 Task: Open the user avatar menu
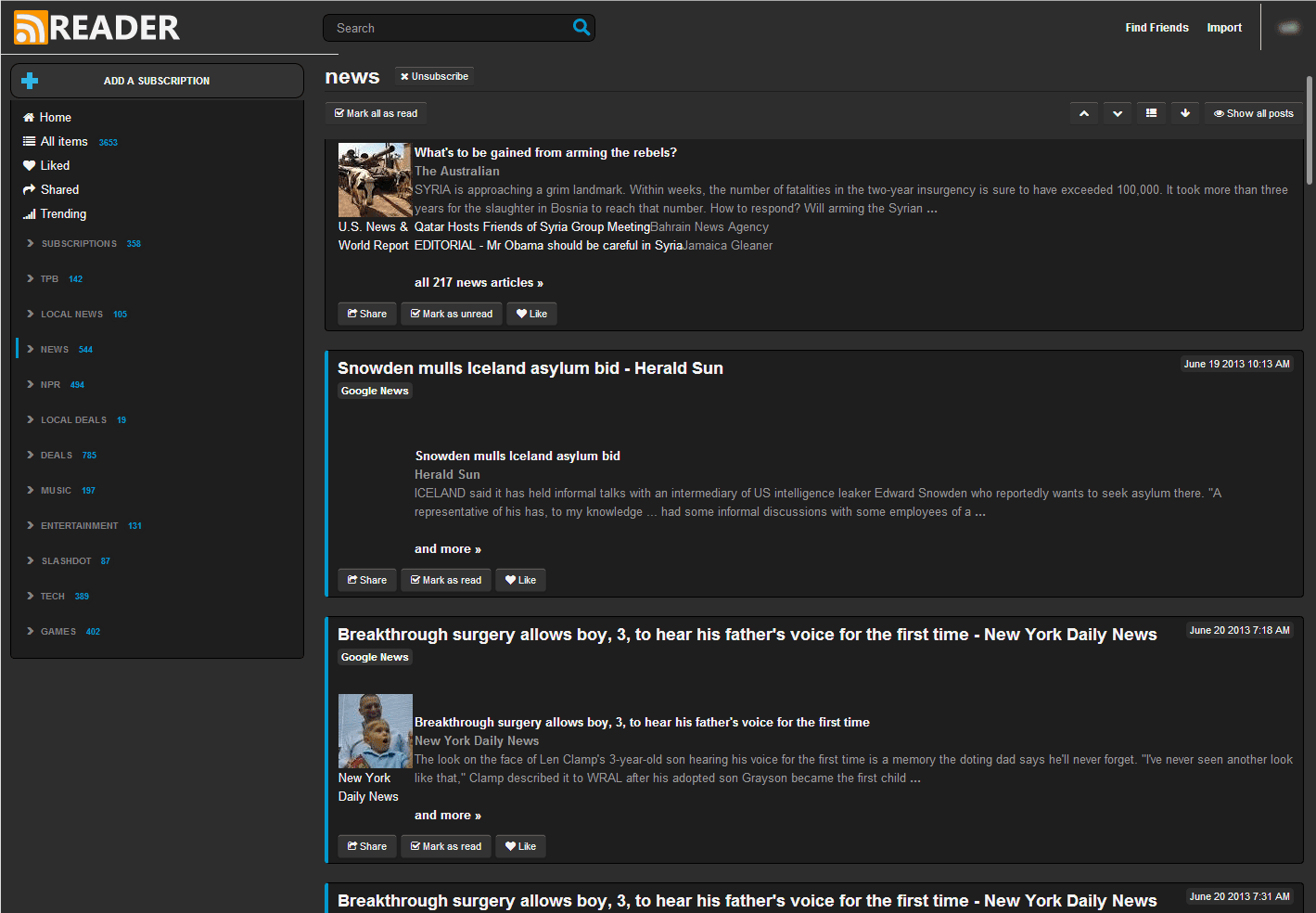1289,27
